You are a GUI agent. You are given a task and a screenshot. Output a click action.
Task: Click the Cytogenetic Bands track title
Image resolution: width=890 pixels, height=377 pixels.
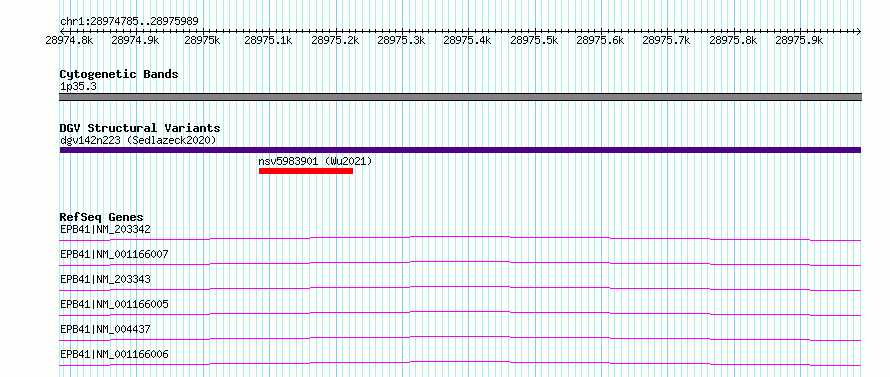(x=119, y=74)
